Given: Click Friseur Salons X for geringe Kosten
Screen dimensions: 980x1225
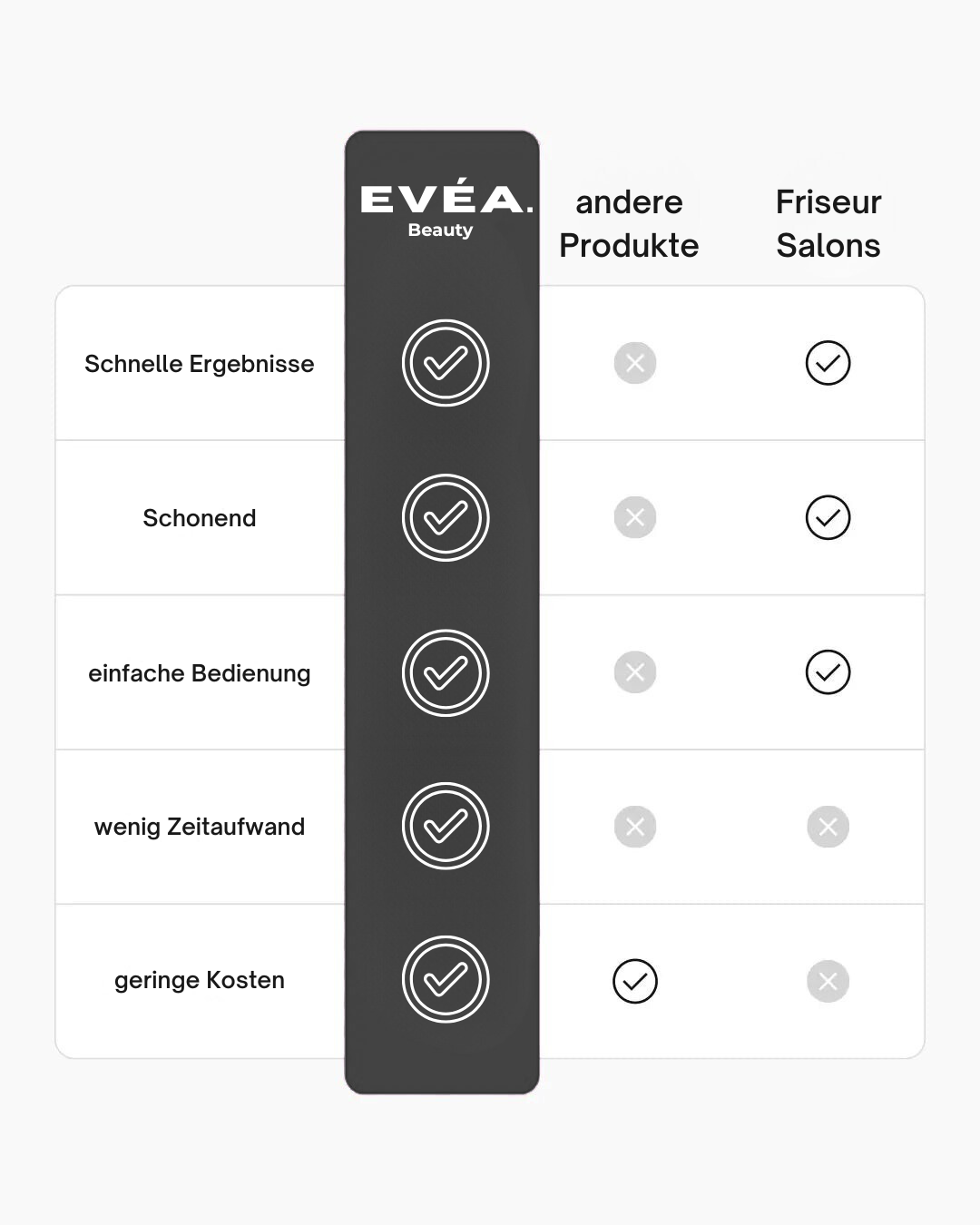Looking at the screenshot, I should 828,981.
